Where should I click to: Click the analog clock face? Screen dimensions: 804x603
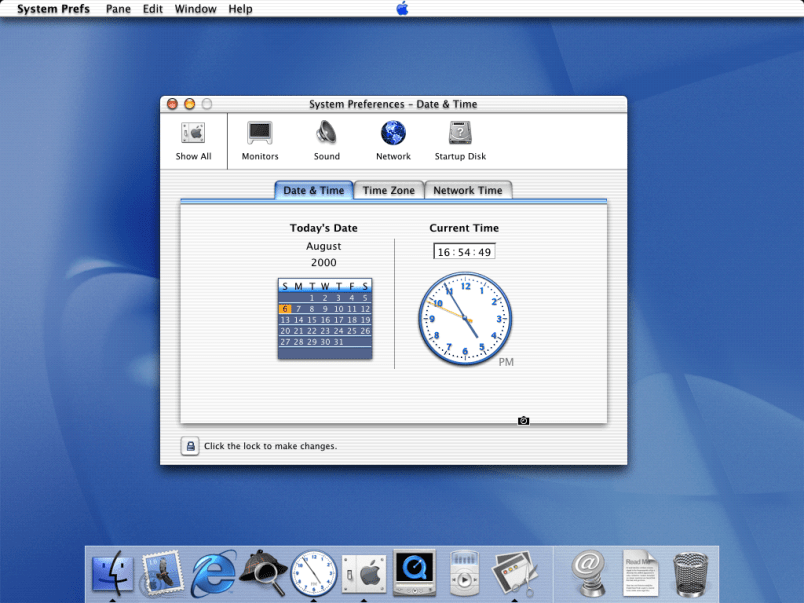click(x=464, y=318)
